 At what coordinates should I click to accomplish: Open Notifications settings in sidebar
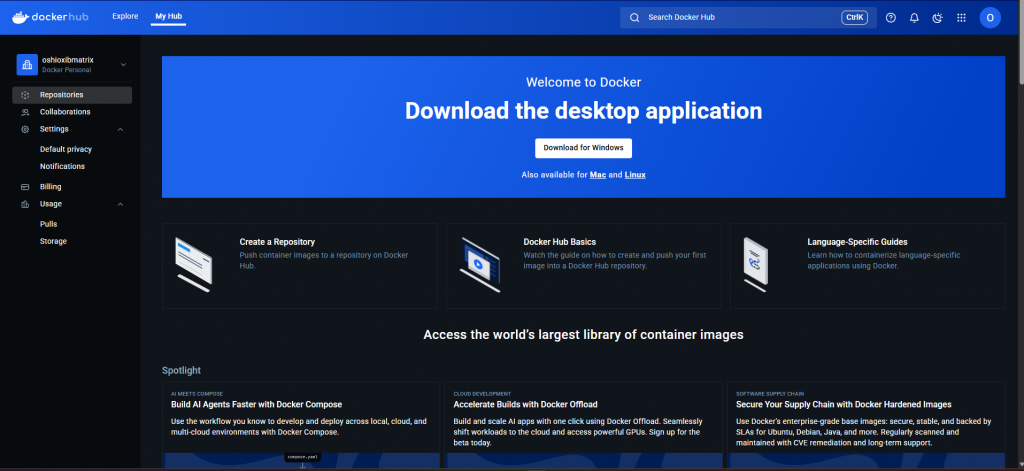point(63,167)
